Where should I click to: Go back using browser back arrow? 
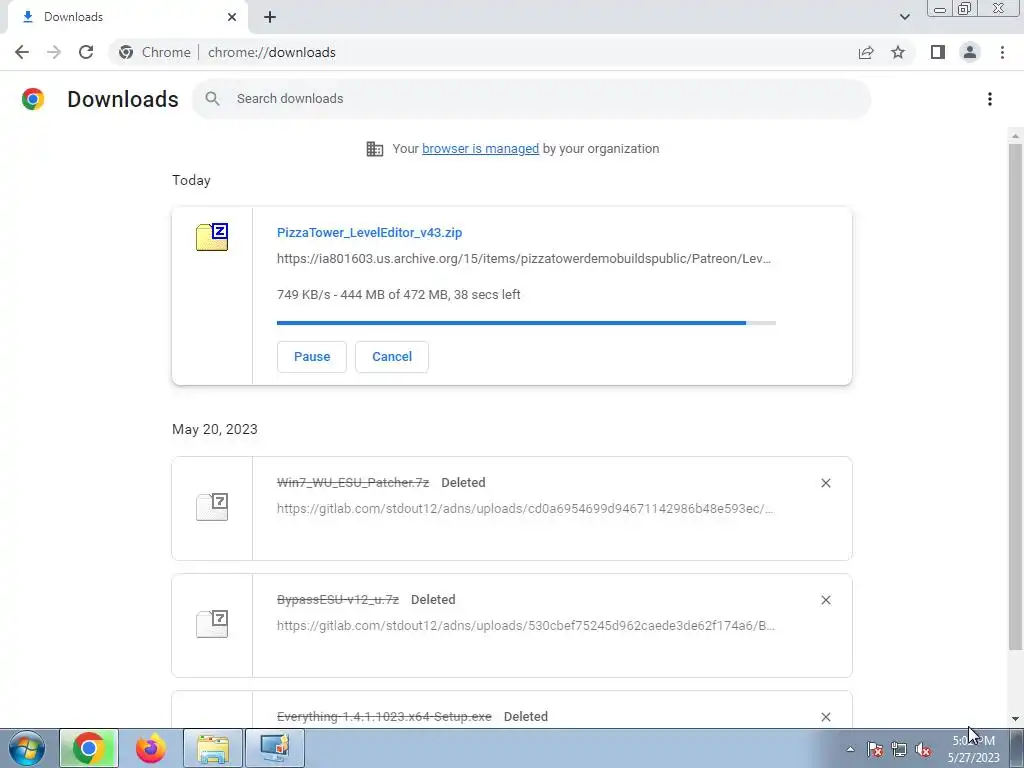click(x=22, y=52)
